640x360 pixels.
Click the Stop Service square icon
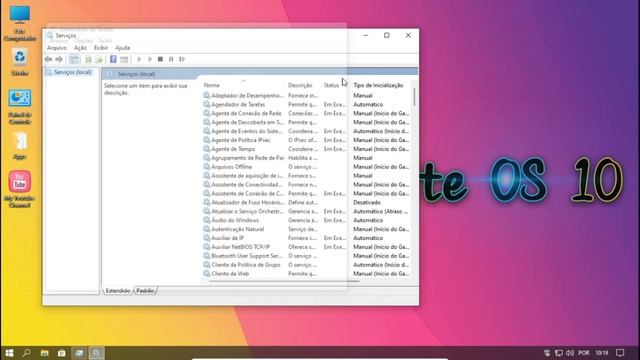click(x=160, y=59)
